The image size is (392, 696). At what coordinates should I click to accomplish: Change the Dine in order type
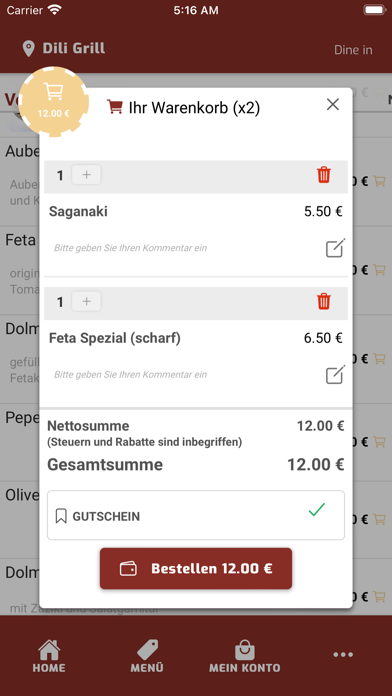pos(353,50)
